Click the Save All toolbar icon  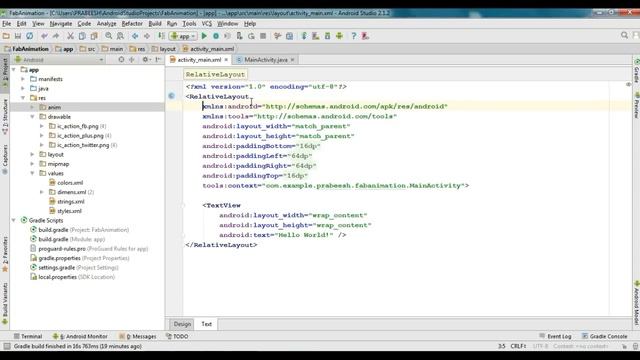18,36
